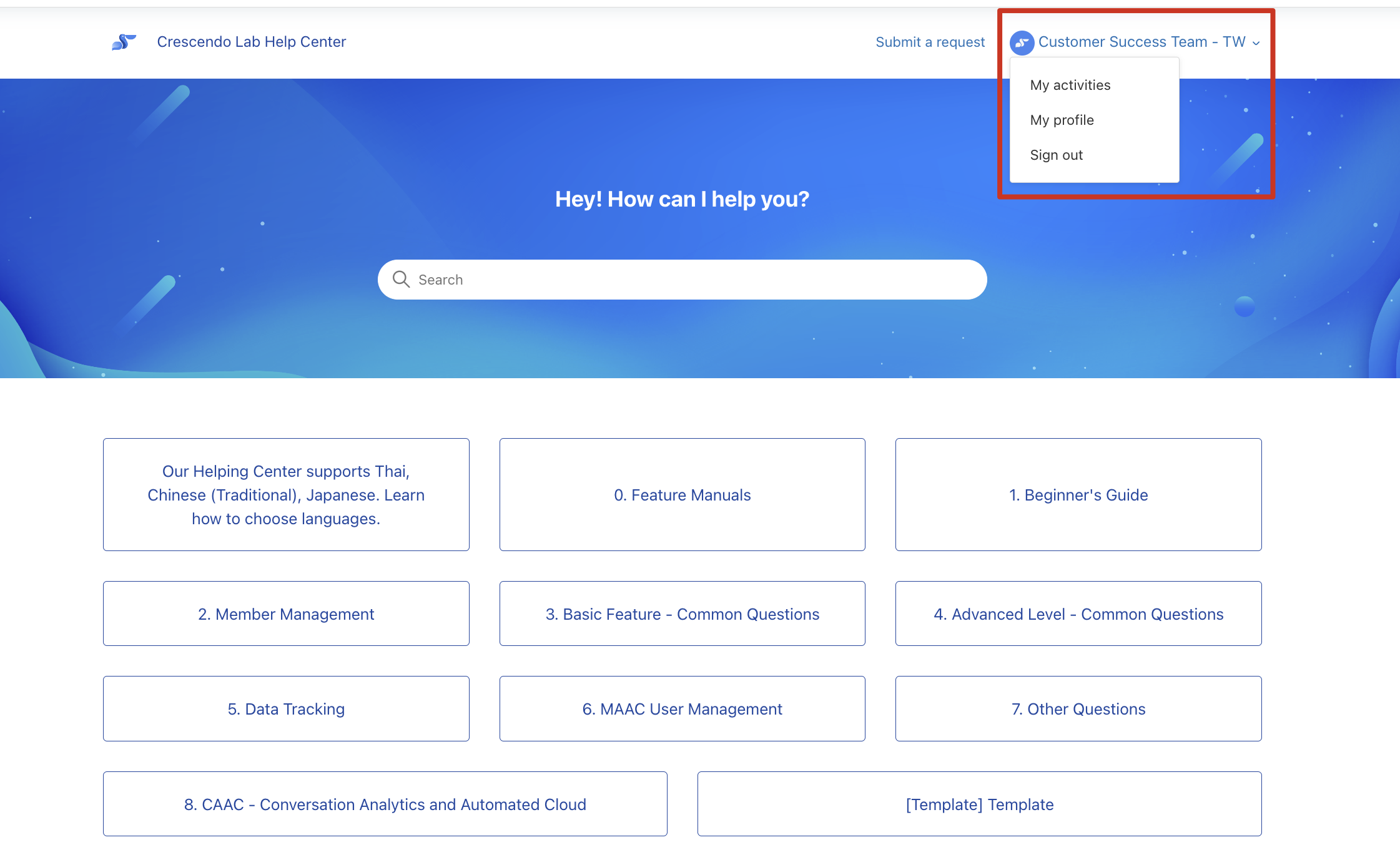Click the Crescendo Lab logo icon
1400x860 pixels.
pyautogui.click(x=124, y=42)
